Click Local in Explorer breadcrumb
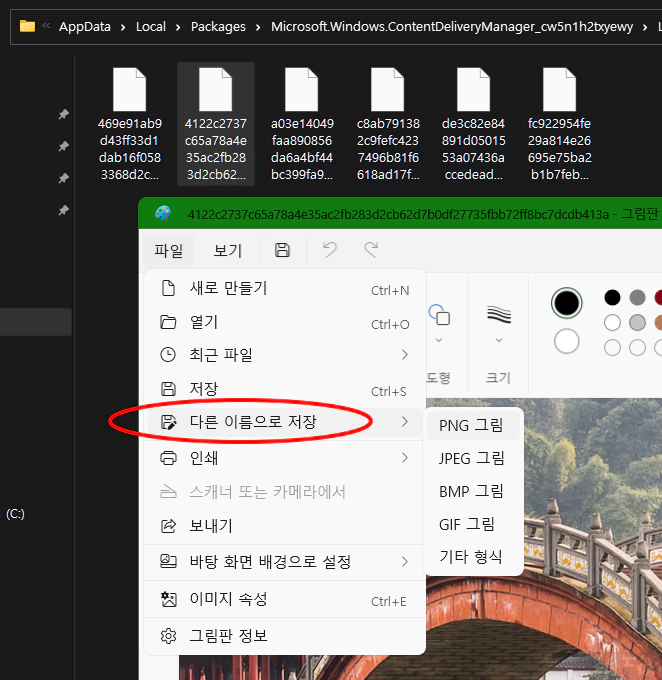The height and width of the screenshot is (680, 662). [x=151, y=27]
